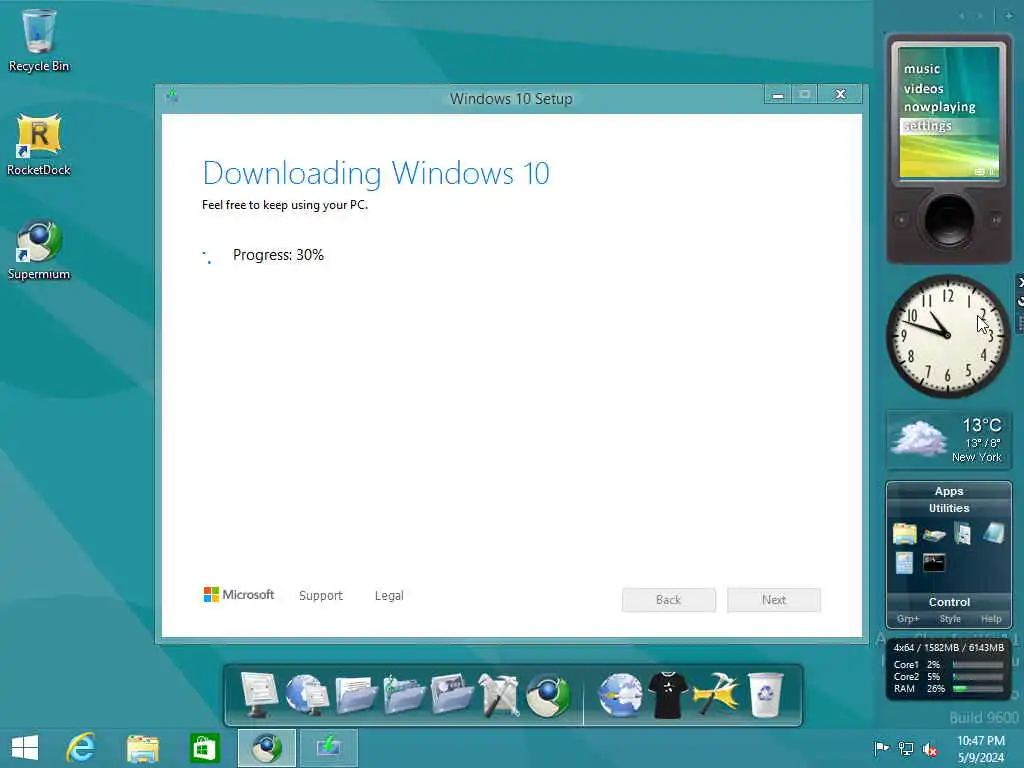1024x768 pixels.
Task: Open globe browser icon in dock
Action: pyautogui.click(x=620, y=694)
